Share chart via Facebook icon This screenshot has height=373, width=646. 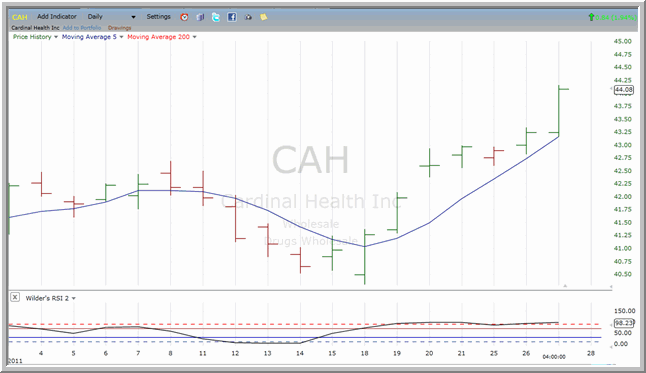tap(232, 17)
